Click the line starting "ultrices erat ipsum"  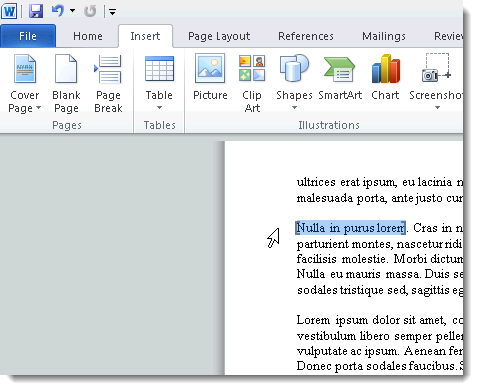coord(380,182)
